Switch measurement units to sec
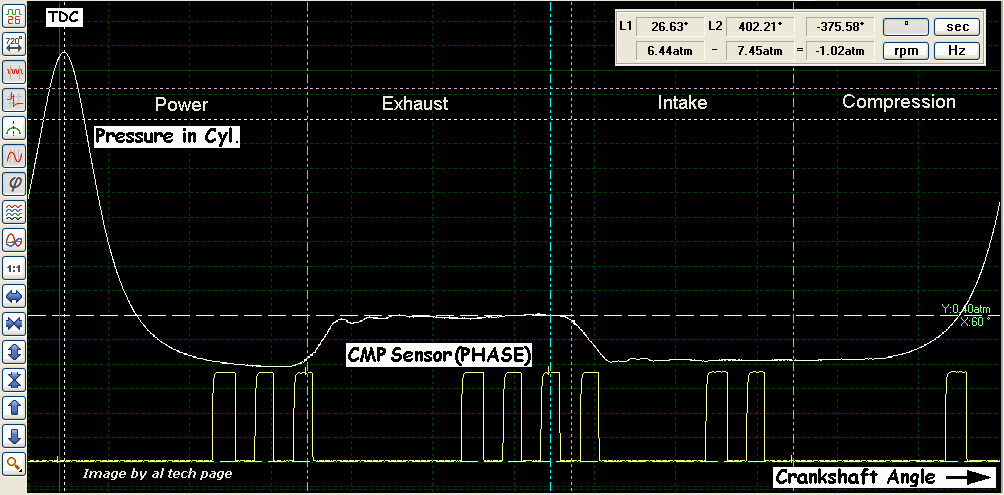This screenshot has width=1004, height=495. point(957,26)
